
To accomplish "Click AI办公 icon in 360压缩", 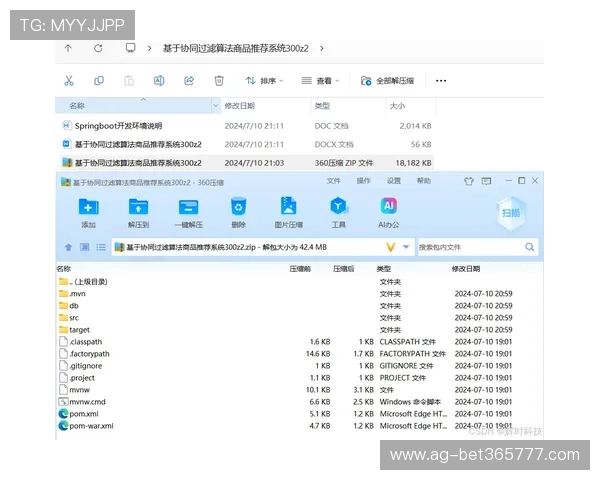I will 388,213.
